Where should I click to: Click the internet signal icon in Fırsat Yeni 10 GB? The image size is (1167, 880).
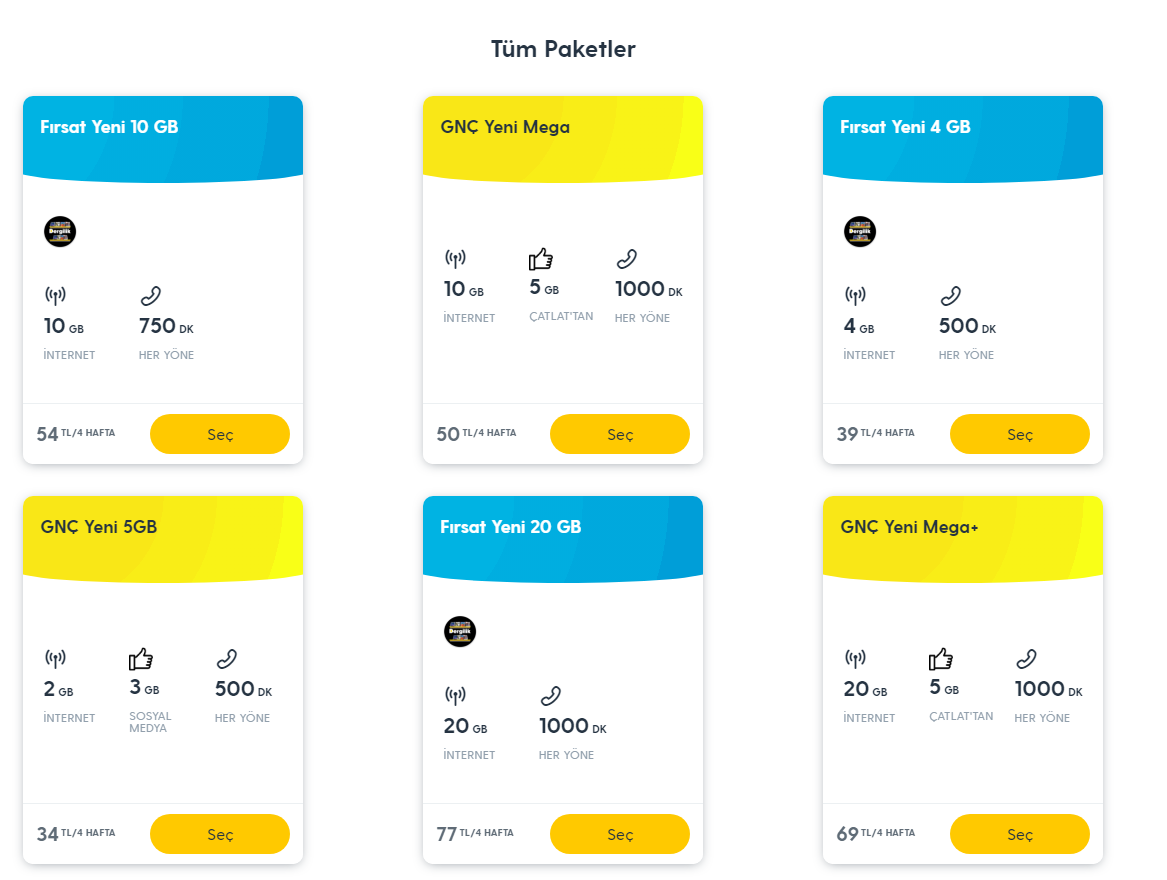(x=55, y=296)
